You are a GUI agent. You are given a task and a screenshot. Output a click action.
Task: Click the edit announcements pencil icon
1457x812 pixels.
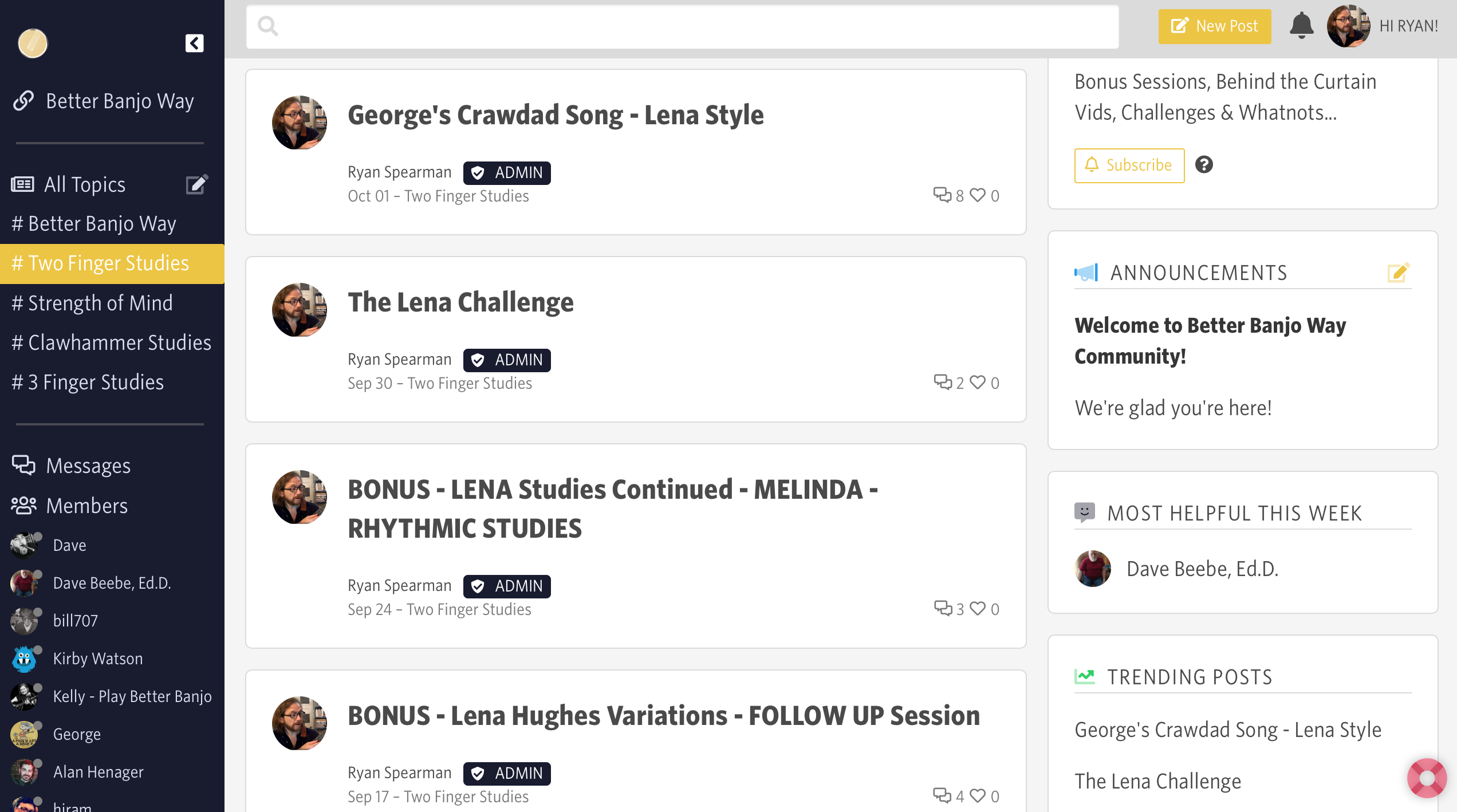click(1397, 273)
